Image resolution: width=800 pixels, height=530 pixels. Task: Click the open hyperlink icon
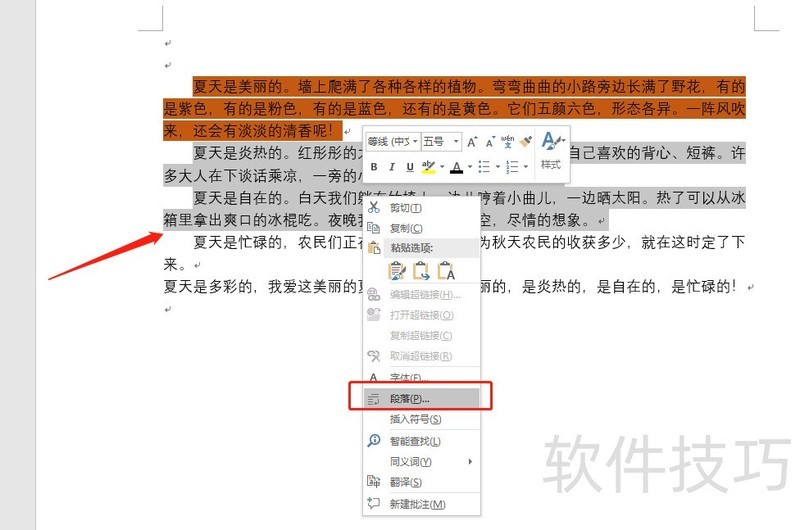pos(374,314)
